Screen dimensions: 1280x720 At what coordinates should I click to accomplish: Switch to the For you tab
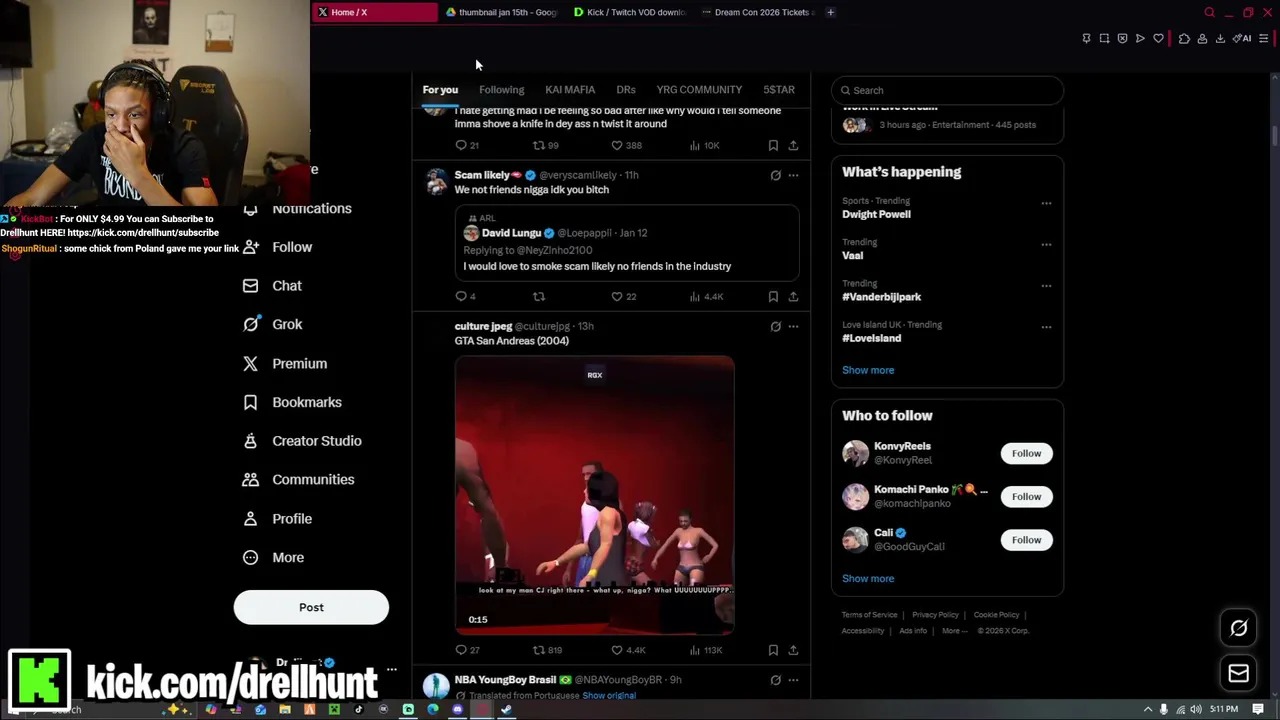click(440, 90)
